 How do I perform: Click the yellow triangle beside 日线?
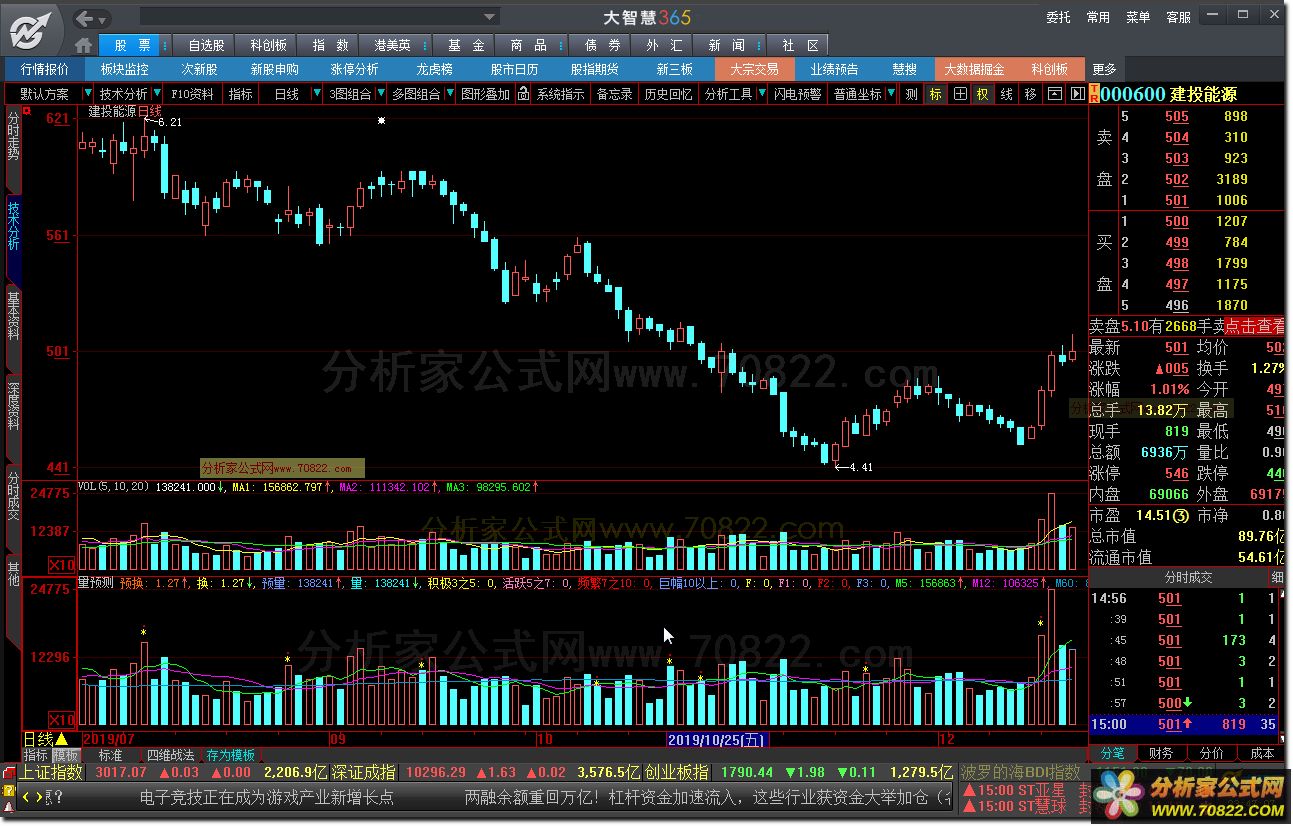pyautogui.click(x=61, y=739)
